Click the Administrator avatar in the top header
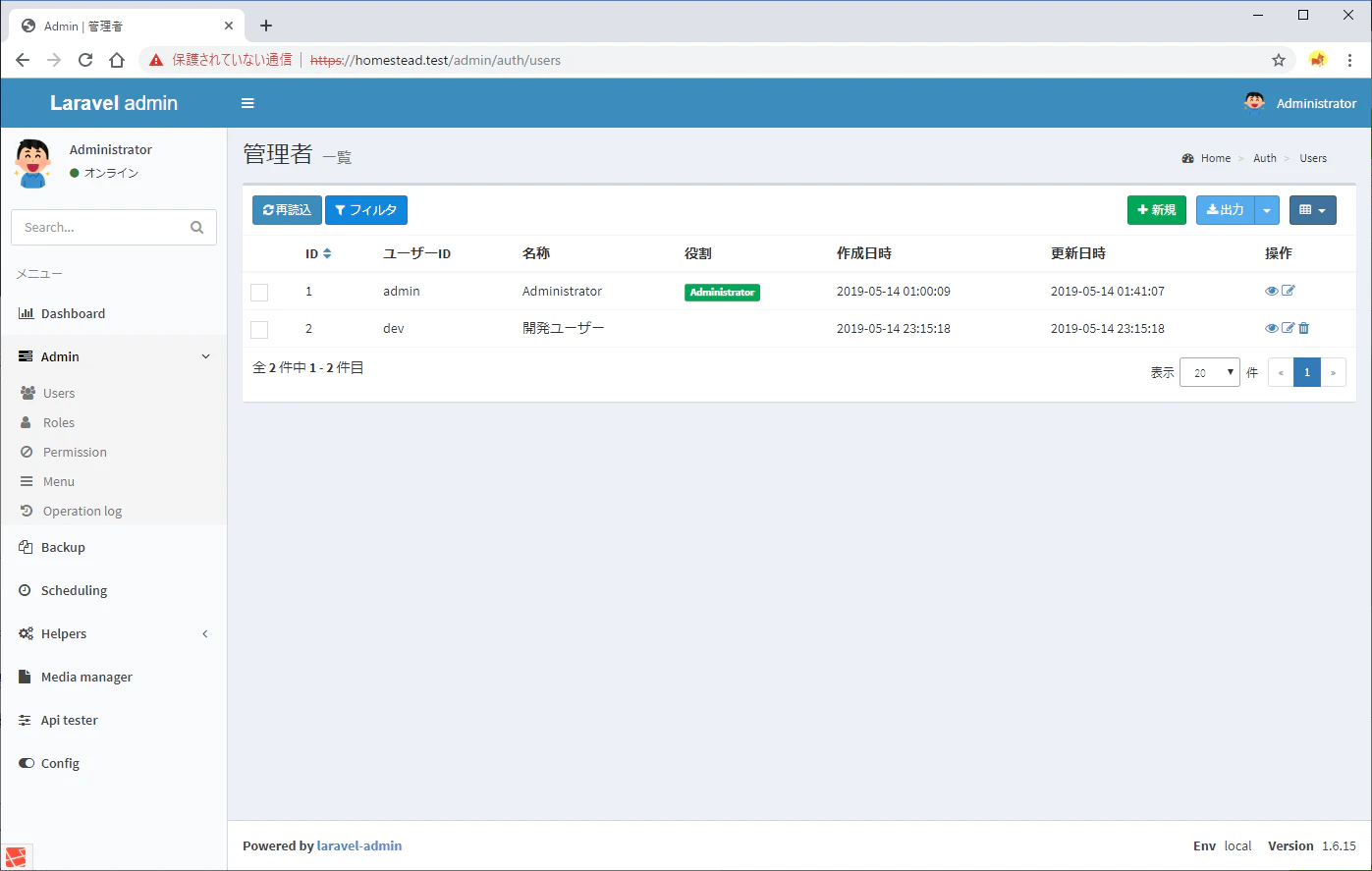The width and height of the screenshot is (1372, 871). click(1254, 103)
